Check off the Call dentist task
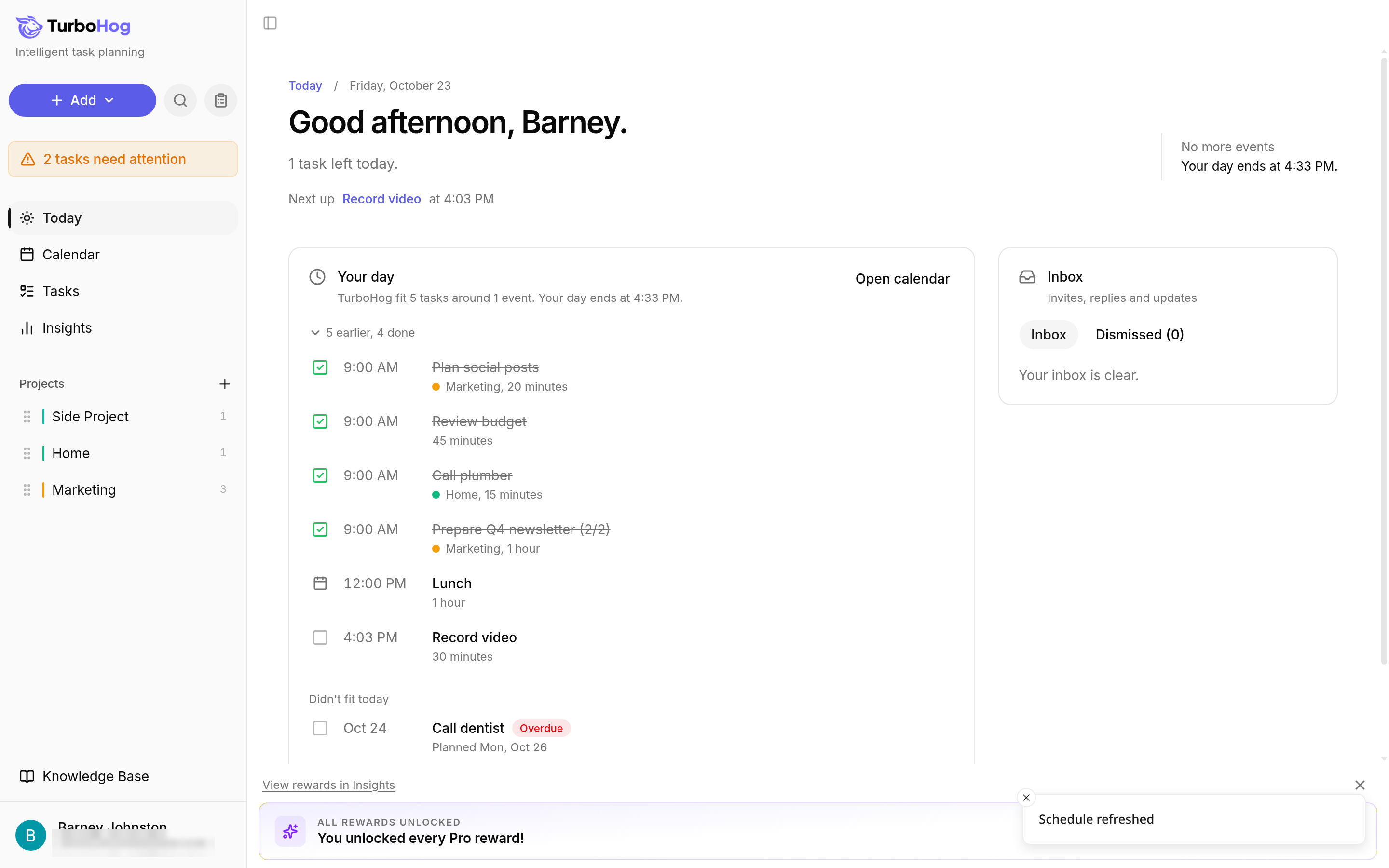Viewport: 1389px width, 868px height. 320,728
